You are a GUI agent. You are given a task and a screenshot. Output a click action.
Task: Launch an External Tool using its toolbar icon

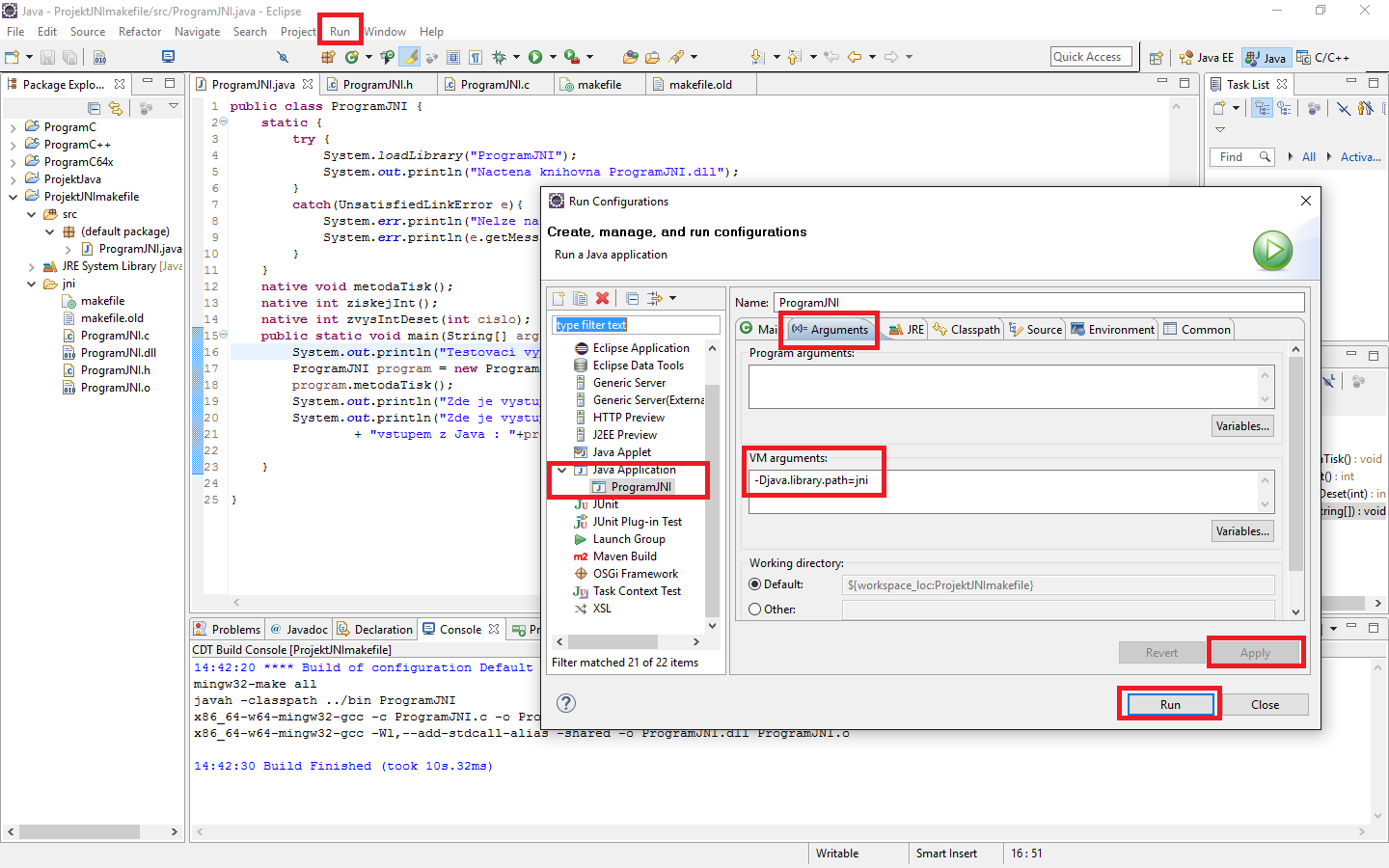pyautogui.click(x=571, y=57)
